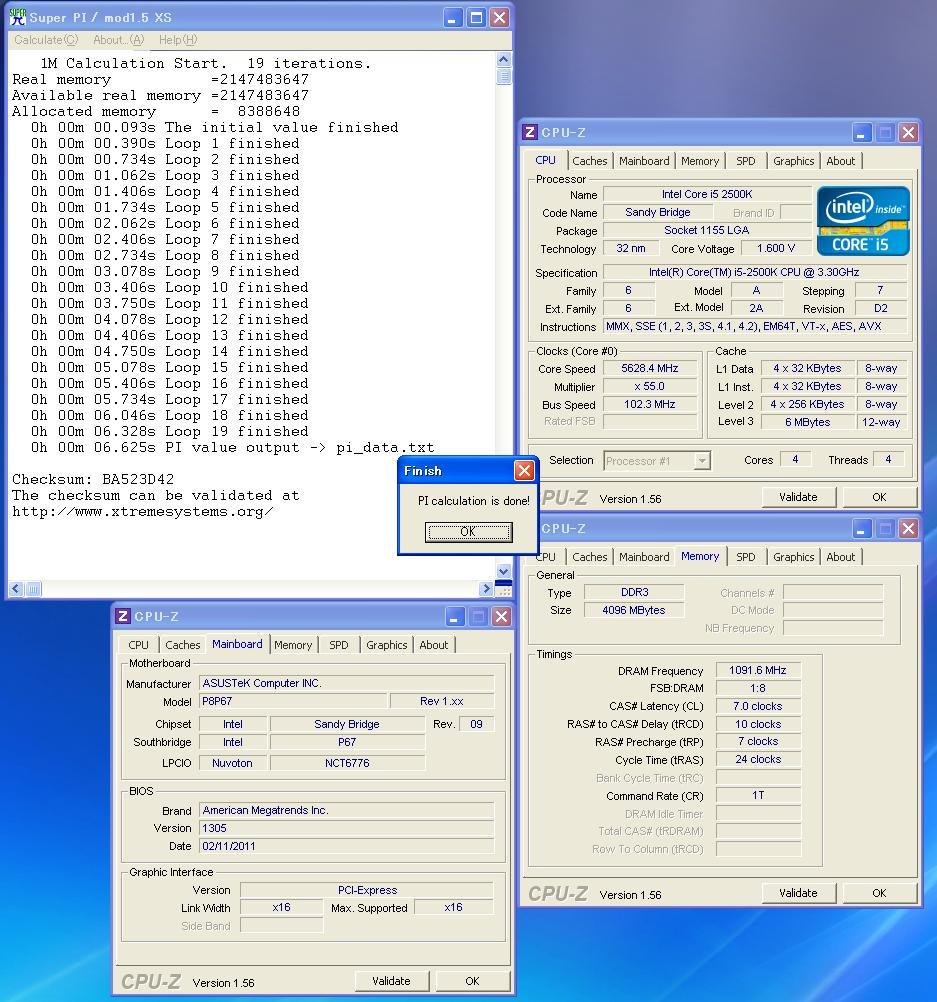The height and width of the screenshot is (1002, 937).
Task: Click Validate in the CPU tab window
Action: point(798,497)
